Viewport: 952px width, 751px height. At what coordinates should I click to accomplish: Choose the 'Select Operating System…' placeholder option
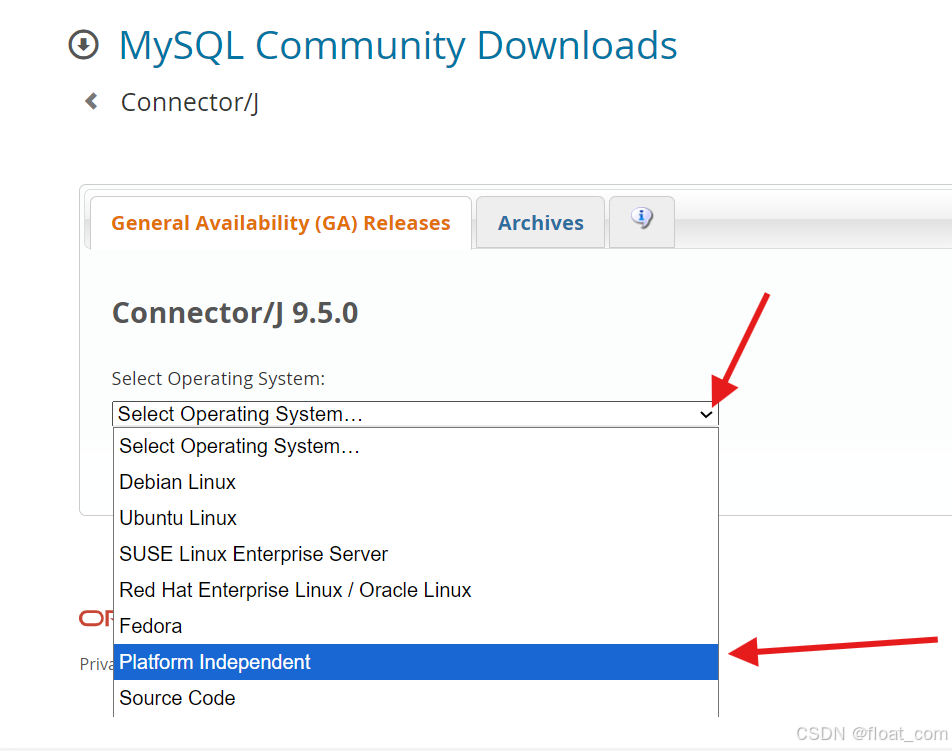[416, 446]
